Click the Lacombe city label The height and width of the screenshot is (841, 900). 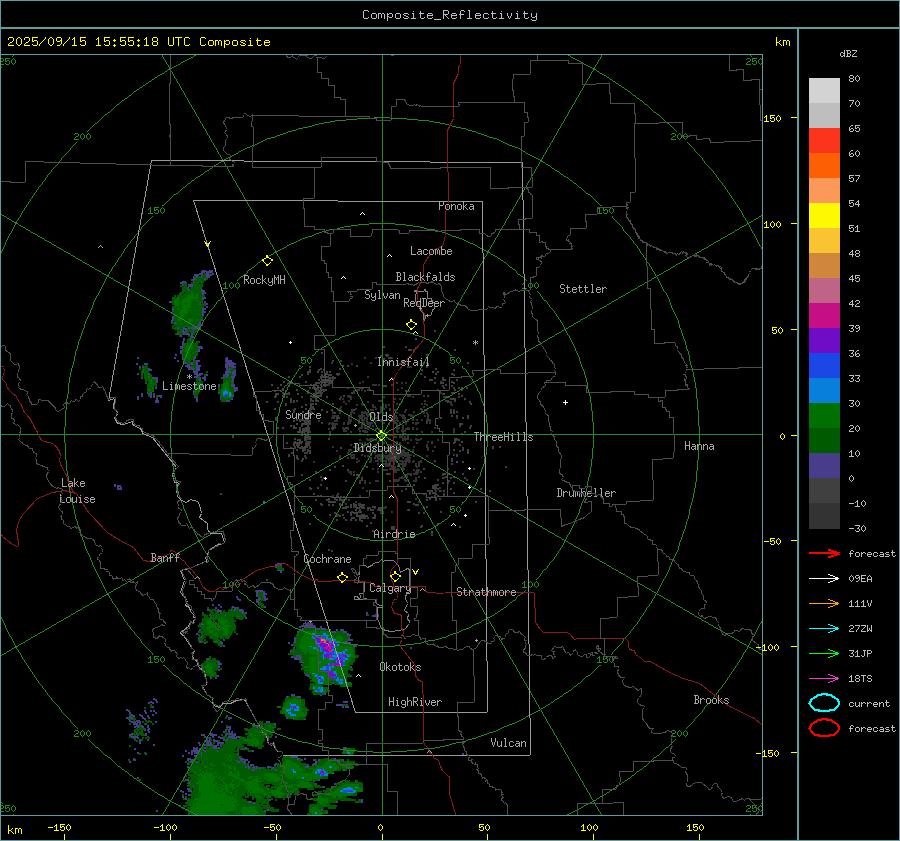[x=431, y=251]
